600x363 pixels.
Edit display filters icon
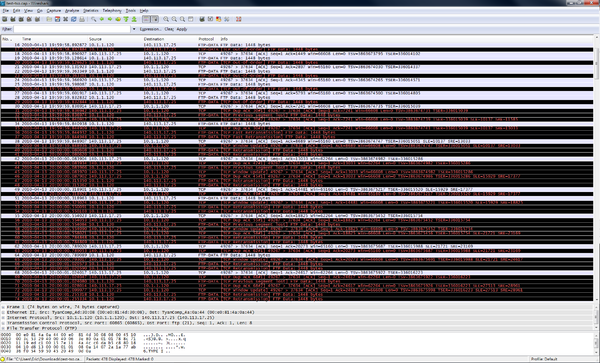click(210, 19)
